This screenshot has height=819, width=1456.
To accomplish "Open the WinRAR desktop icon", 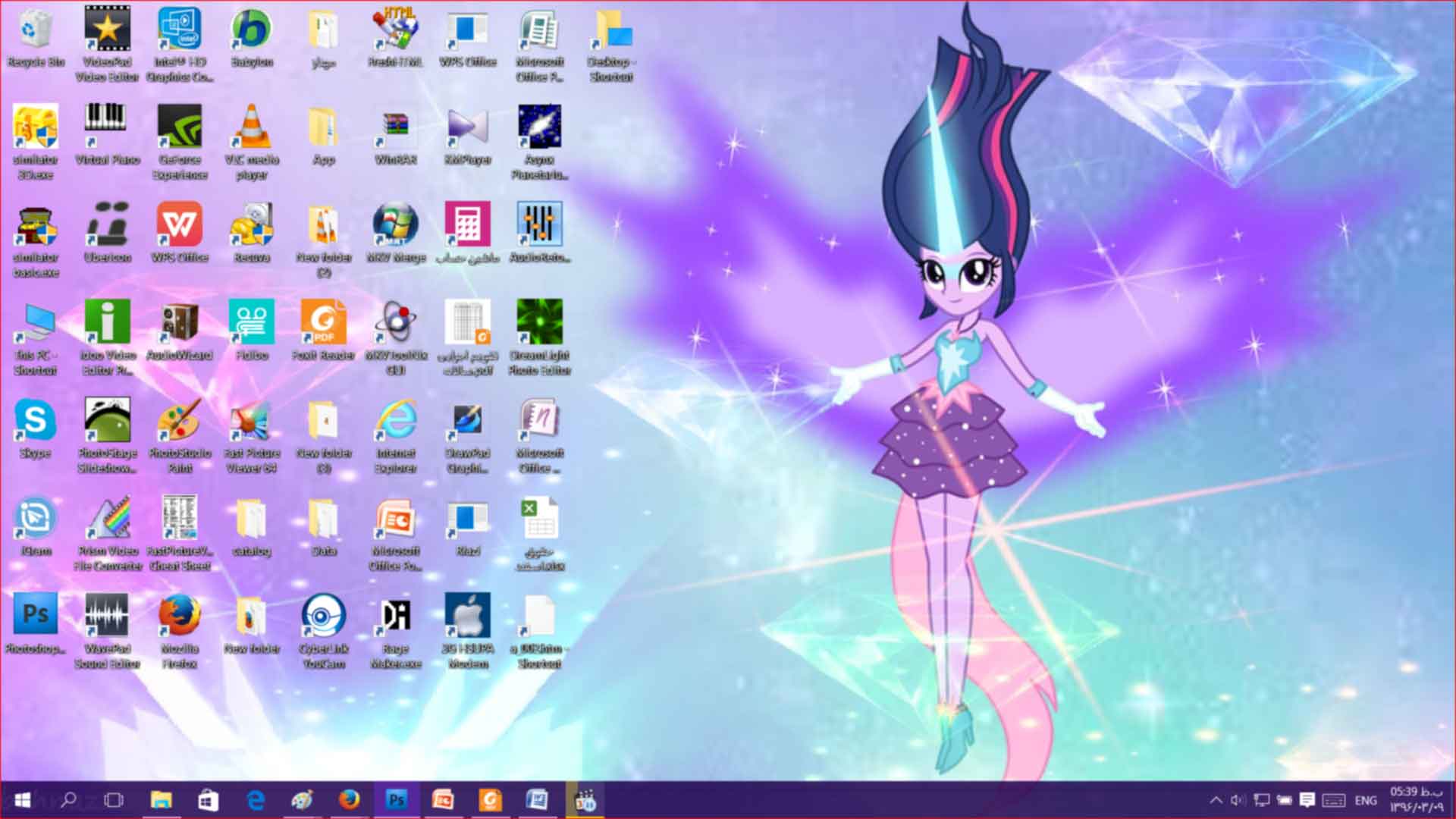I will [x=395, y=135].
